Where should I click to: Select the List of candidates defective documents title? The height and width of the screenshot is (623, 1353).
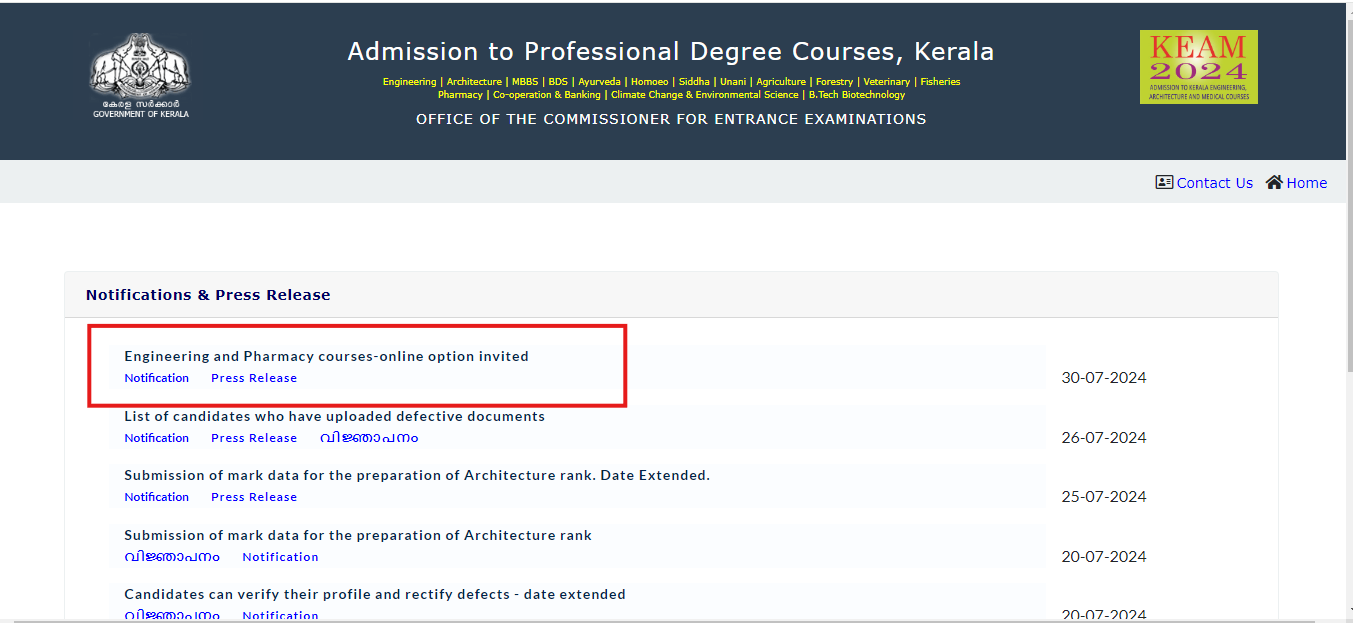334,416
